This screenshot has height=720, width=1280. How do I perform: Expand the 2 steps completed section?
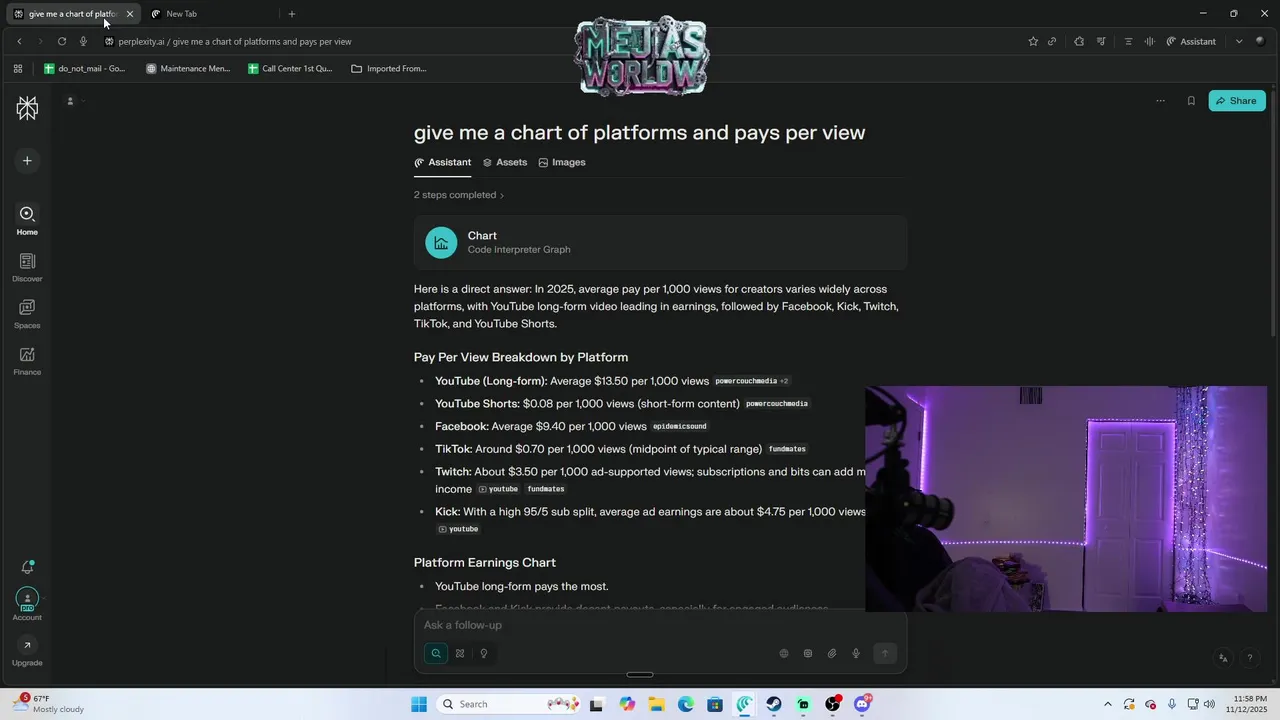(x=459, y=195)
